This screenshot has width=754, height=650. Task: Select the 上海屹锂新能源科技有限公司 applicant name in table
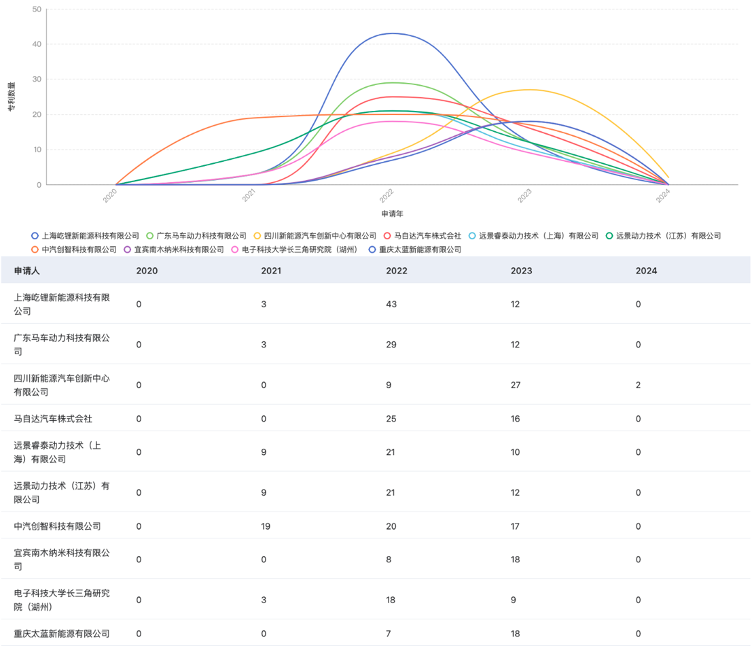click(62, 304)
